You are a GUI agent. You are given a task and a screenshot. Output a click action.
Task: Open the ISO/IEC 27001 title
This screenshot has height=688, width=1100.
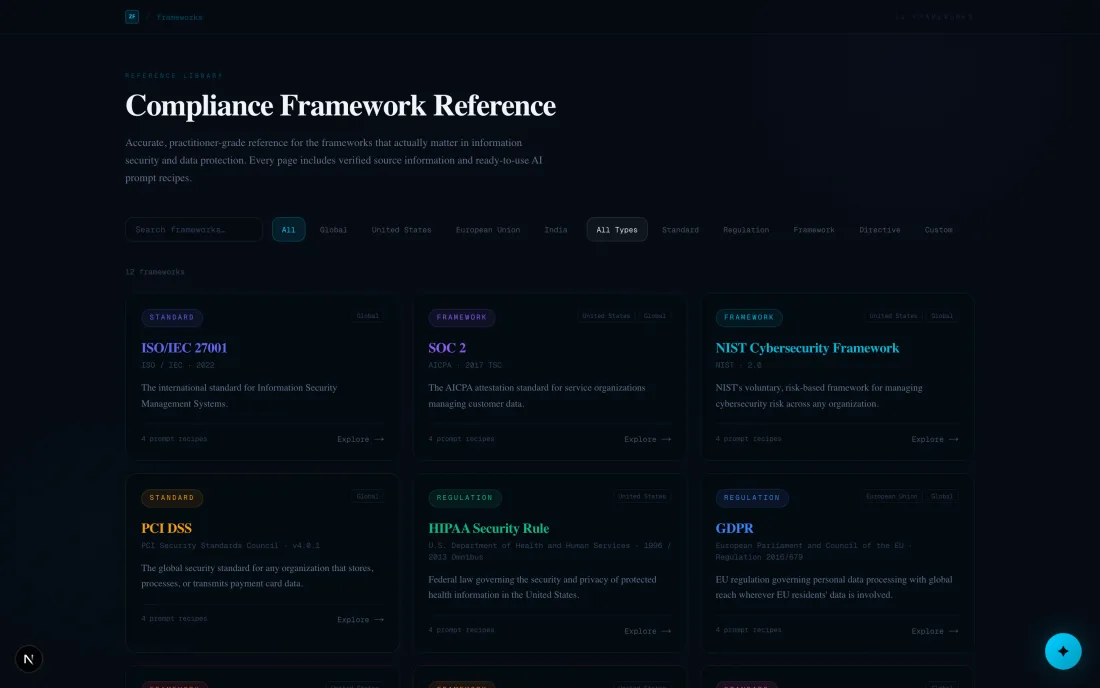coord(184,348)
